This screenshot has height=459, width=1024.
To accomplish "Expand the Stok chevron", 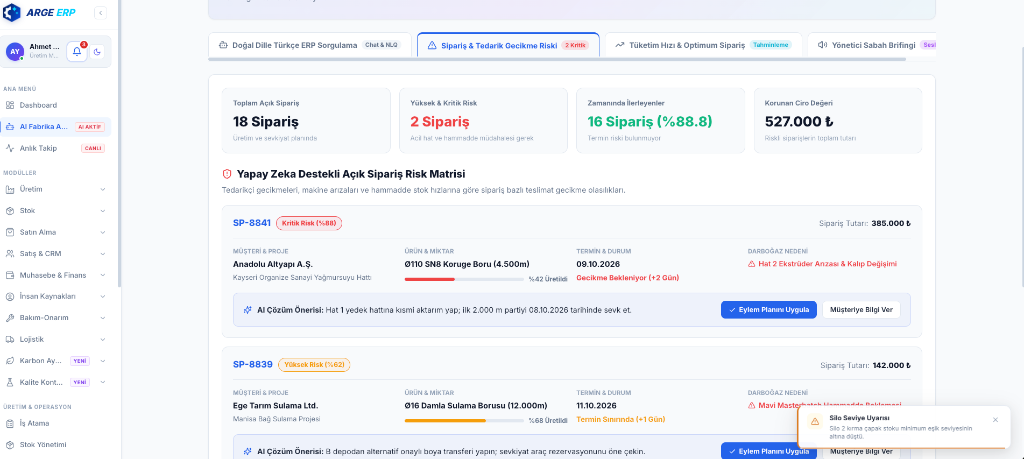I will 103,211.
